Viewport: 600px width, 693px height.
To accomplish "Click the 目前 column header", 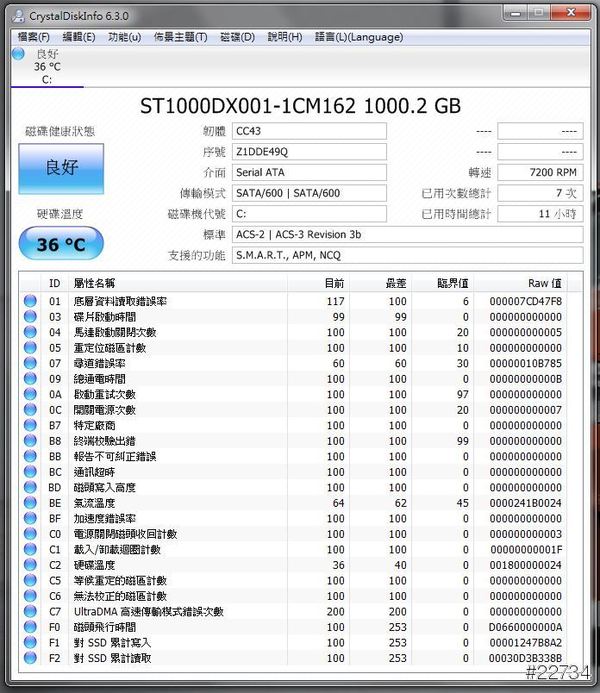I will coord(319,283).
